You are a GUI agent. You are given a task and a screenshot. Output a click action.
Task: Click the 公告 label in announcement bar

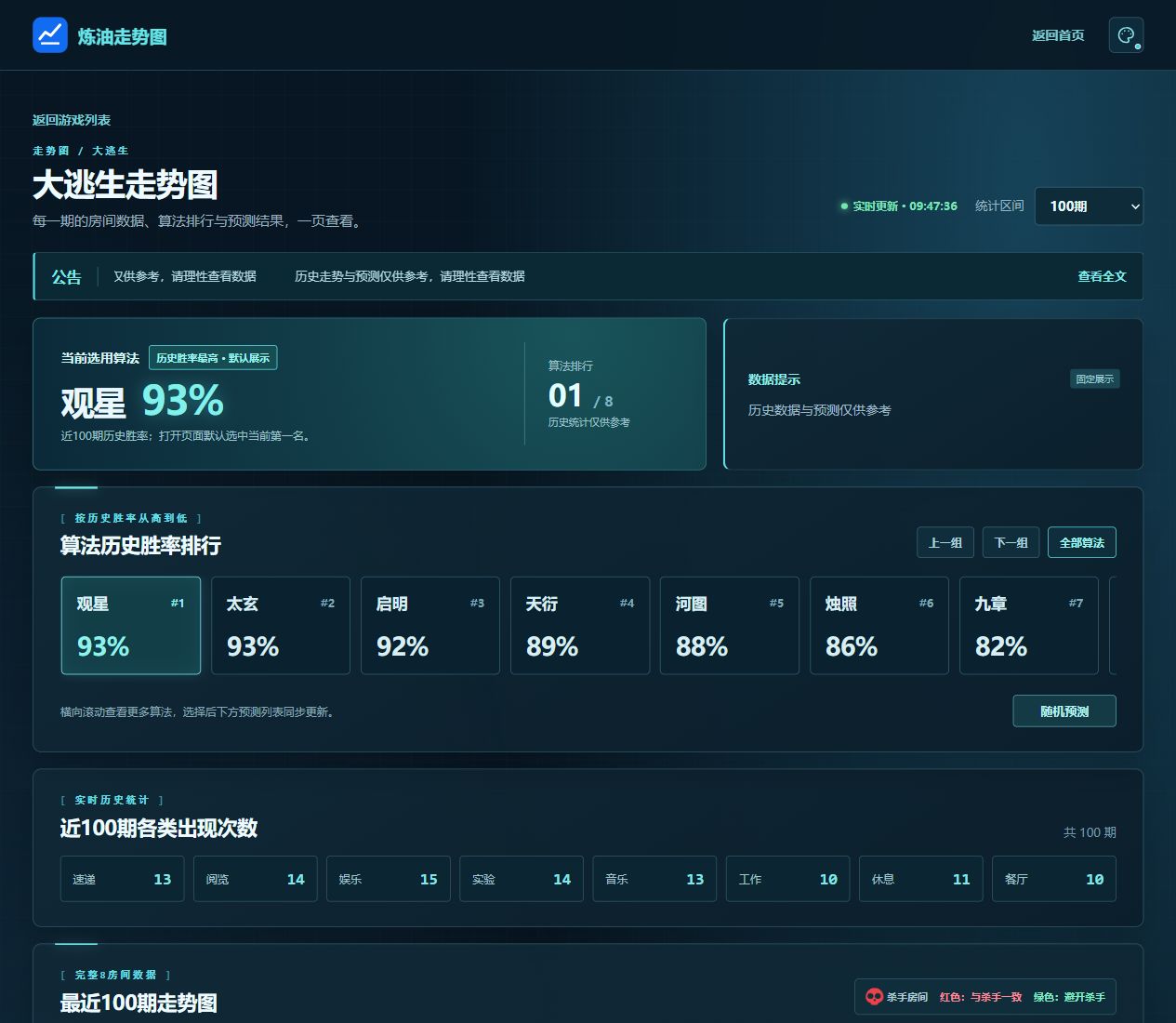(66, 277)
